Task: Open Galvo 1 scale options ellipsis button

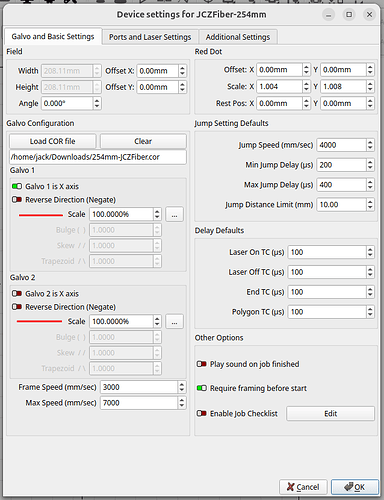Action: tap(174, 214)
